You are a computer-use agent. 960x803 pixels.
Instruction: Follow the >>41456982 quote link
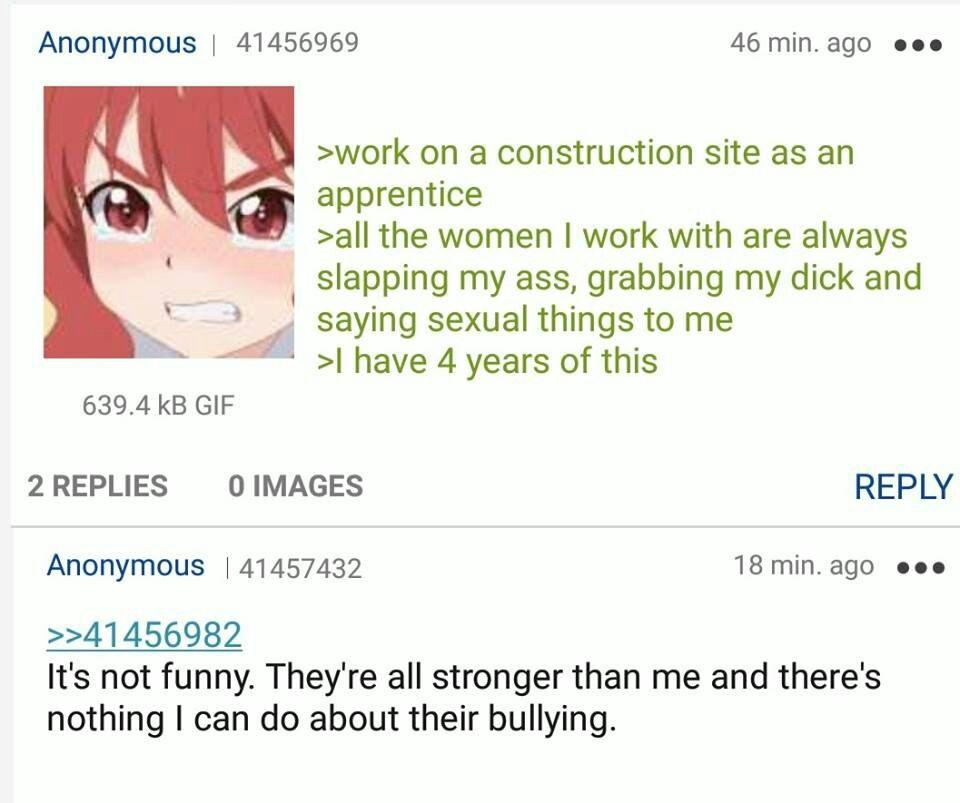pos(144,635)
